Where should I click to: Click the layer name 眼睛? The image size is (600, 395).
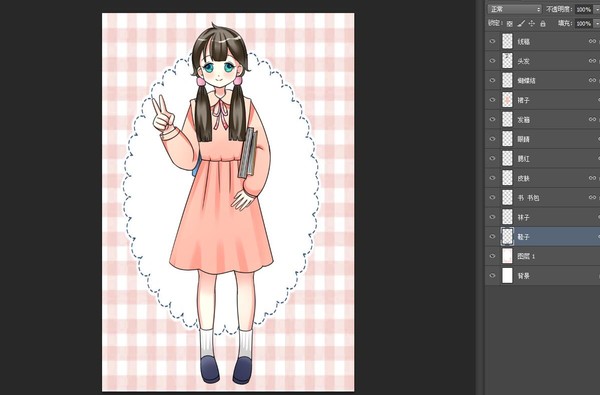coord(523,139)
